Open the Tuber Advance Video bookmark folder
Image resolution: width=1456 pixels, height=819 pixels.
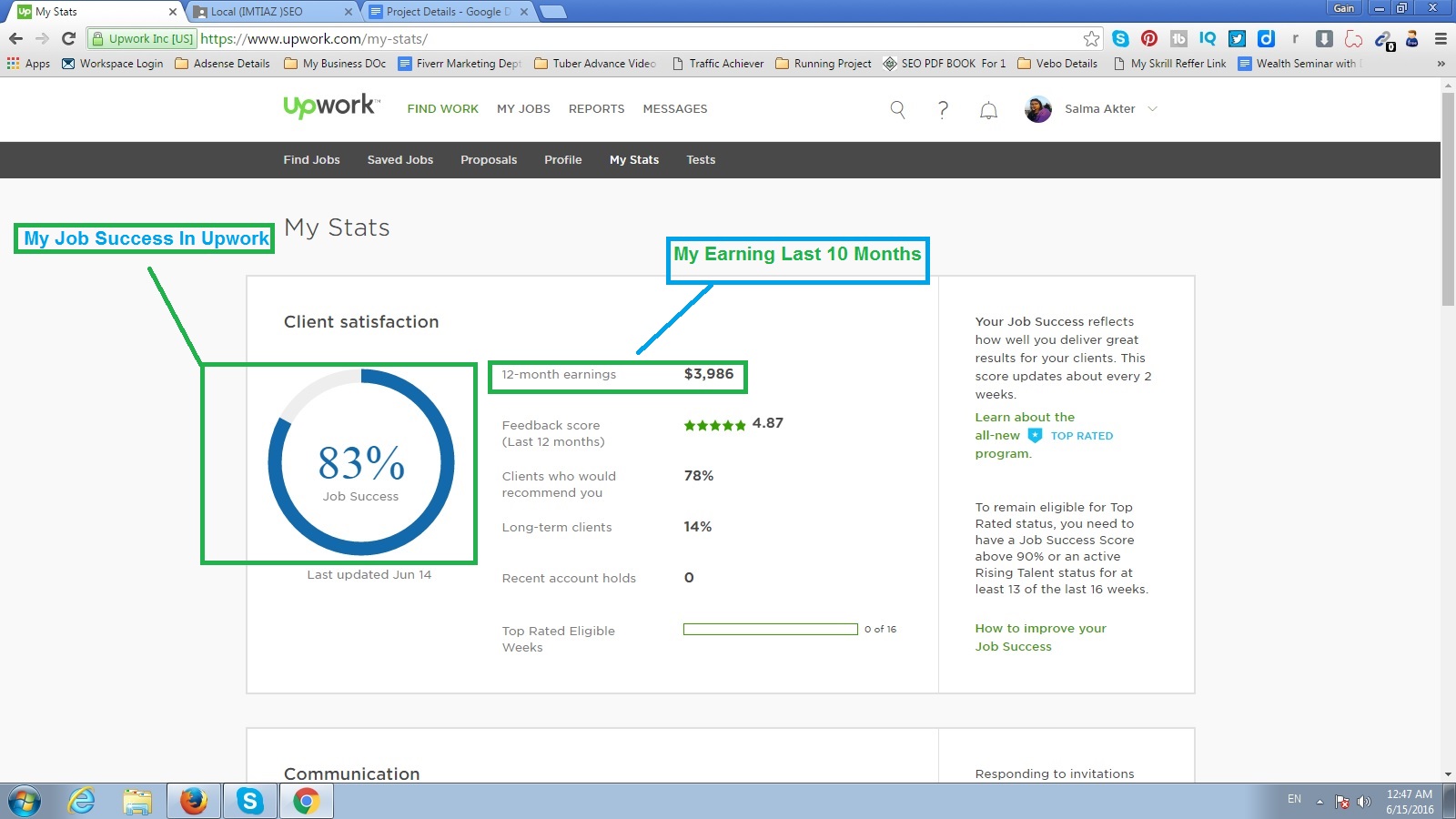click(595, 64)
